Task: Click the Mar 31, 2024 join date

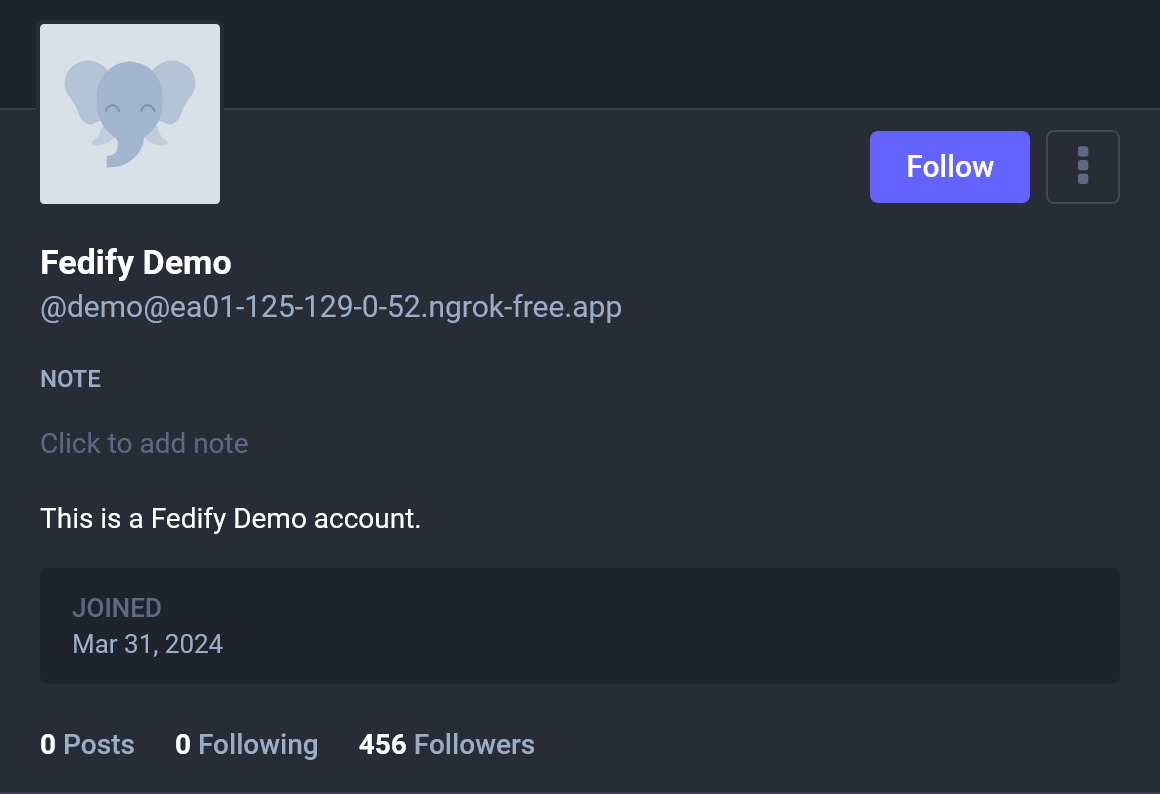Action: pyautogui.click(x=147, y=644)
